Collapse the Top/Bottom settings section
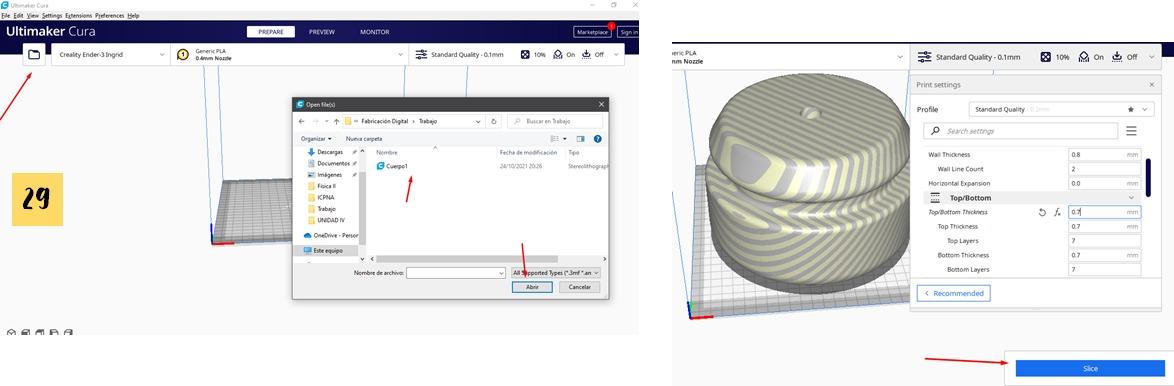The height and width of the screenshot is (386, 1174). (1131, 197)
